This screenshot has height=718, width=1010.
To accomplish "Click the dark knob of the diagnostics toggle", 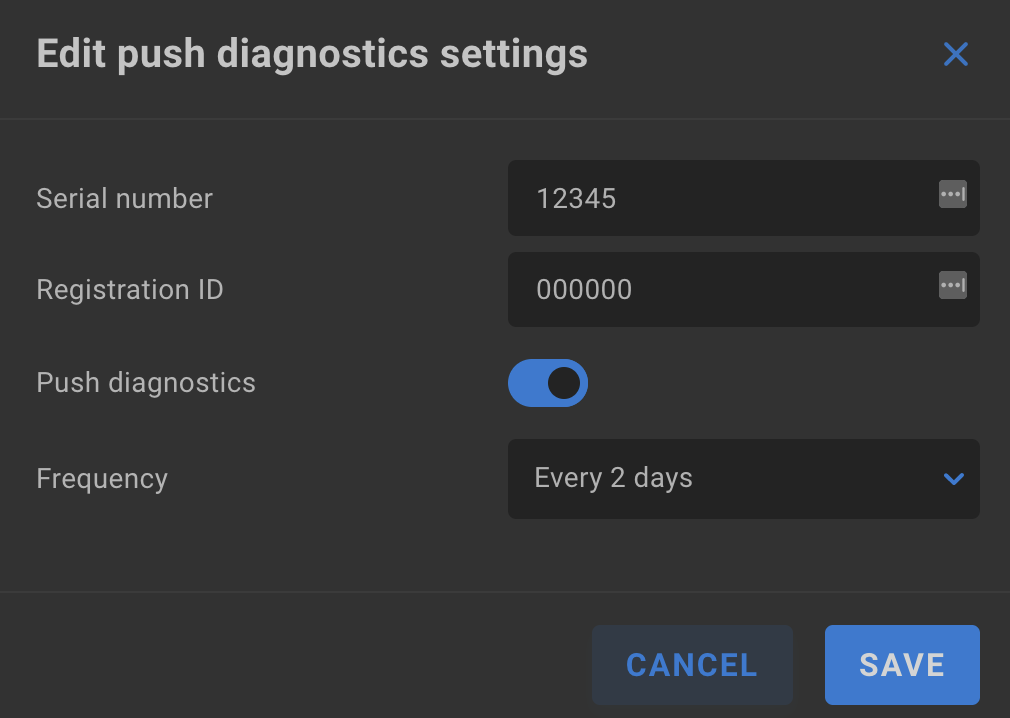I will coord(564,383).
